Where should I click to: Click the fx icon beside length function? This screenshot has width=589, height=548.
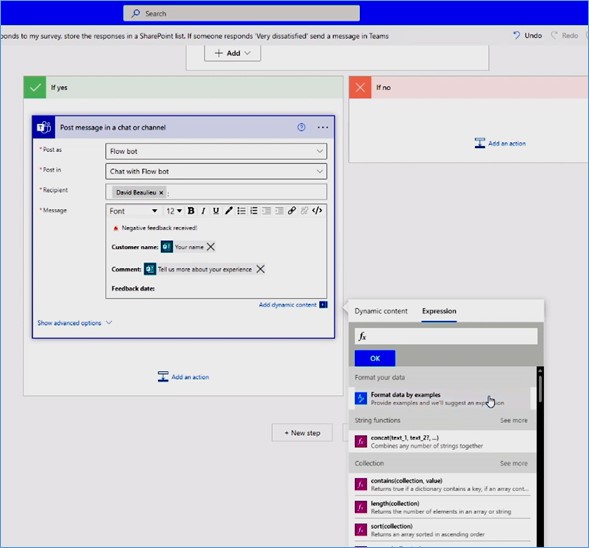pos(361,507)
